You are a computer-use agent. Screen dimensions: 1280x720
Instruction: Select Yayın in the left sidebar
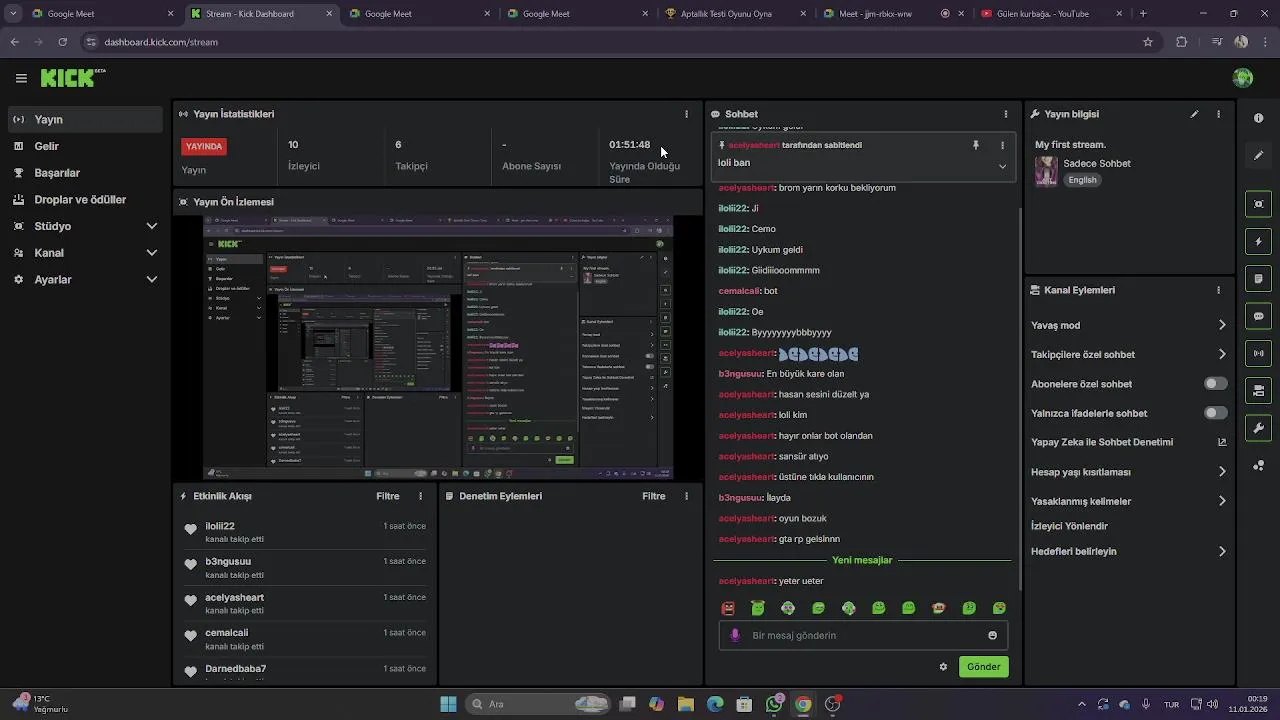[84, 119]
